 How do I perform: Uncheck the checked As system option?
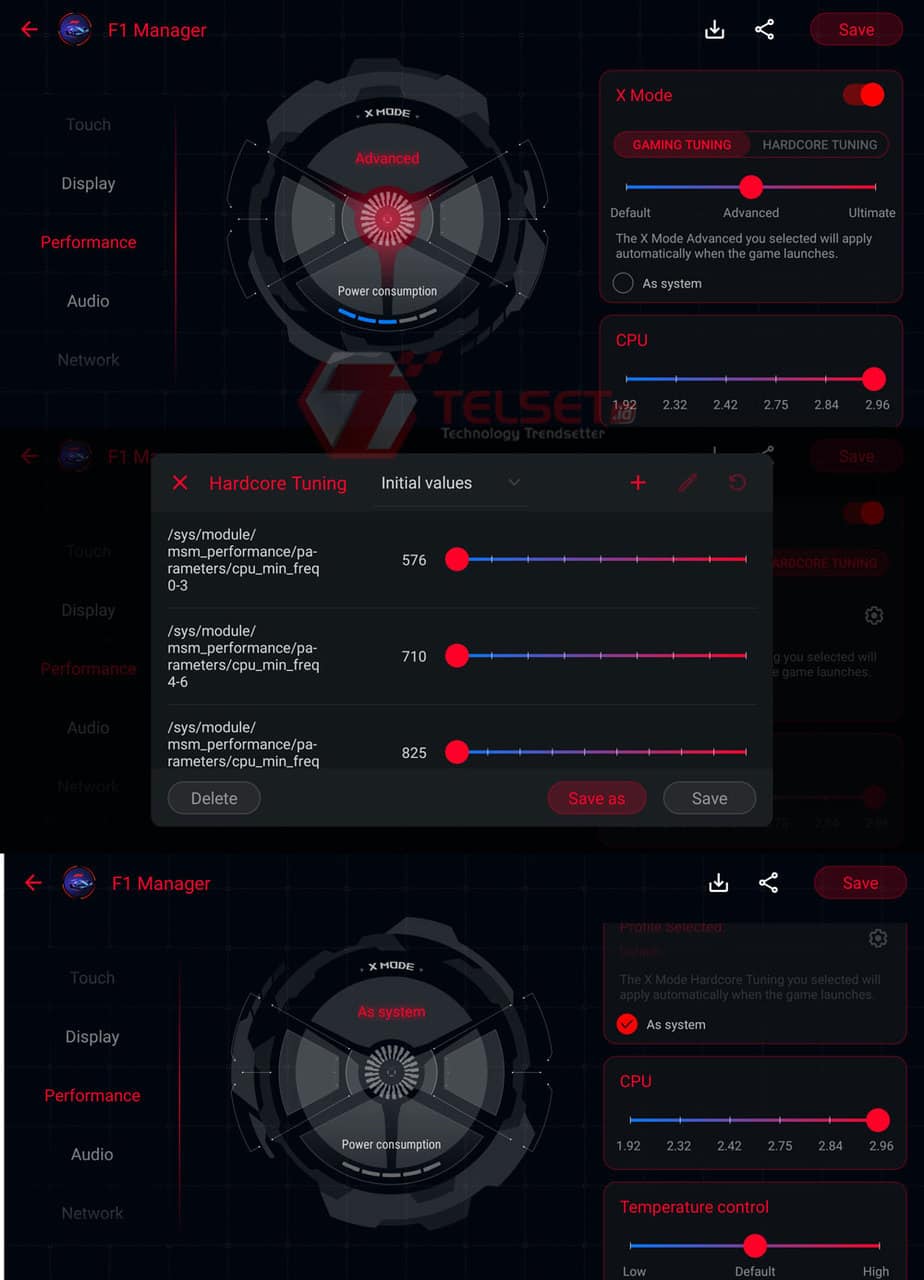(627, 1024)
